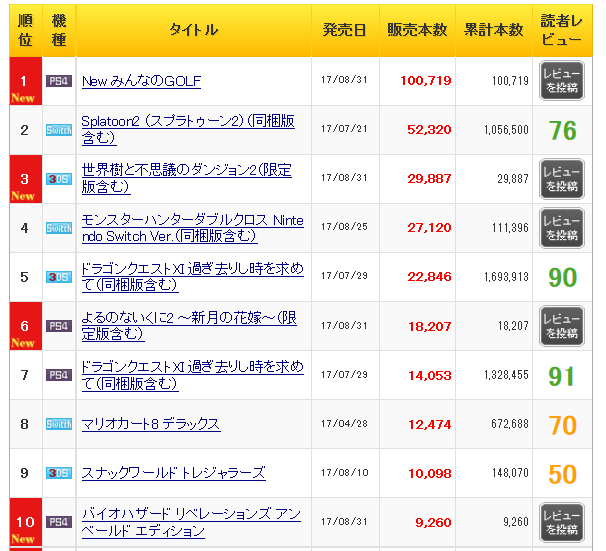Open the スナックワールド トレジャラーズ title link
Image resolution: width=606 pixels, height=551 pixels.
pyautogui.click(x=174, y=473)
